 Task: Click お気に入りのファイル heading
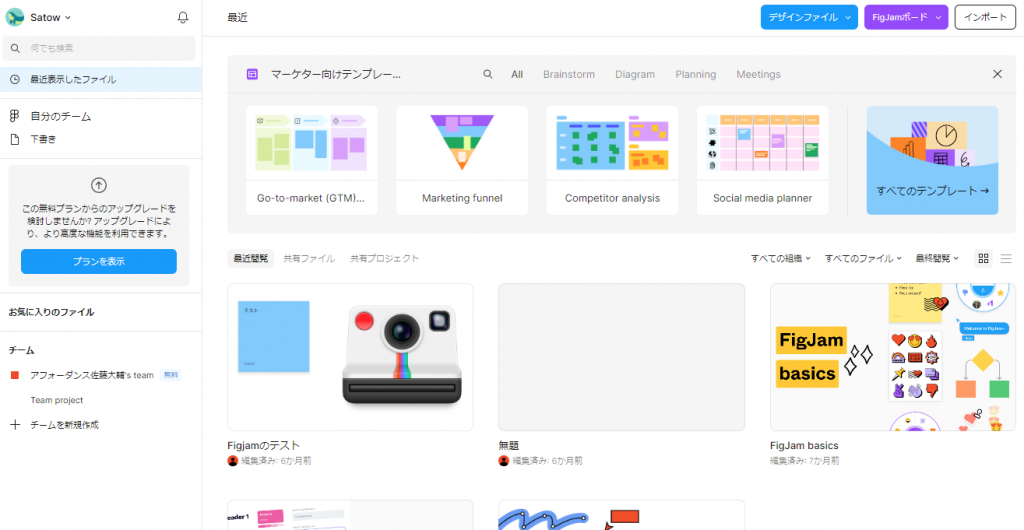point(51,313)
